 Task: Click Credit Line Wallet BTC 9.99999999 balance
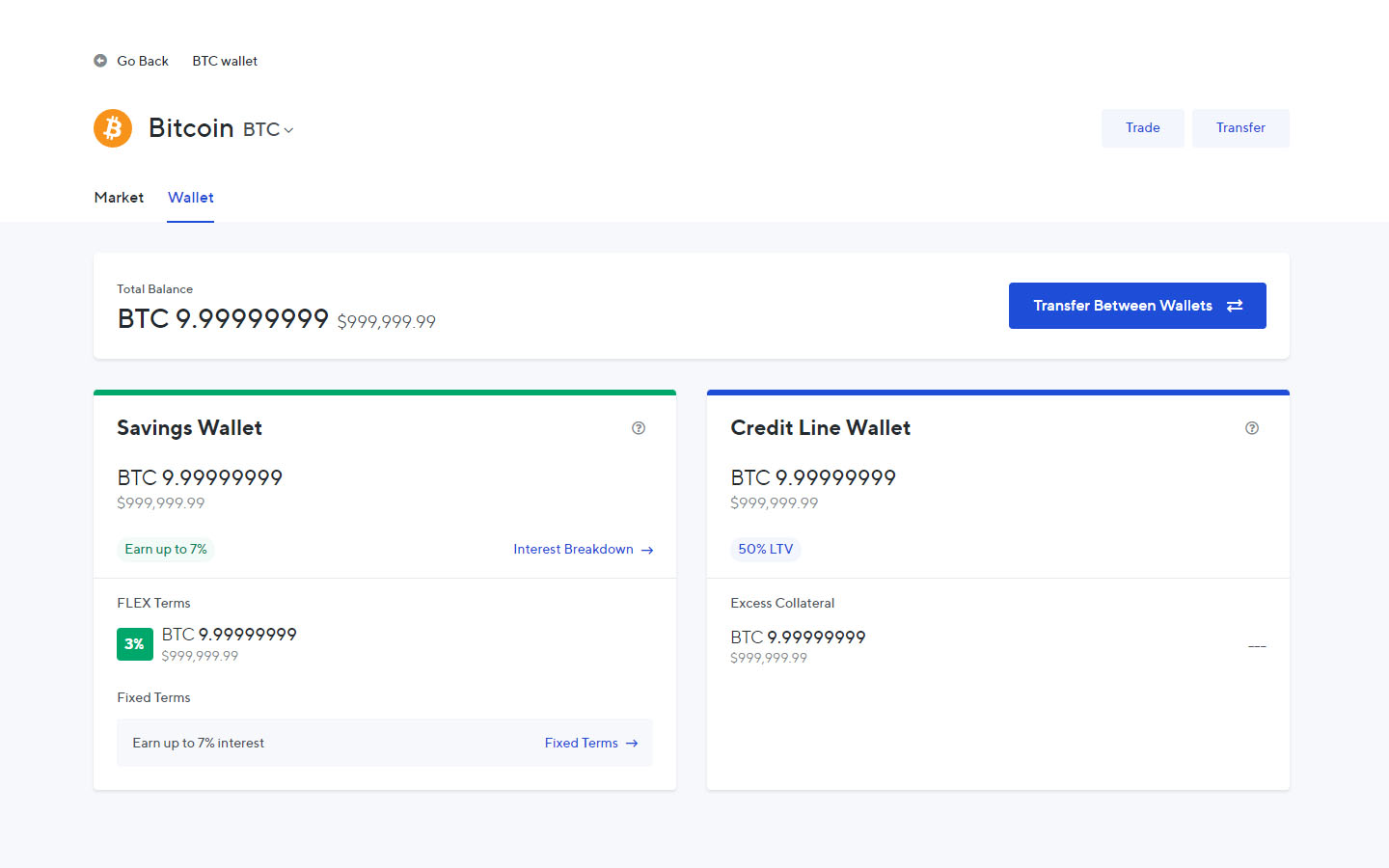click(x=813, y=477)
